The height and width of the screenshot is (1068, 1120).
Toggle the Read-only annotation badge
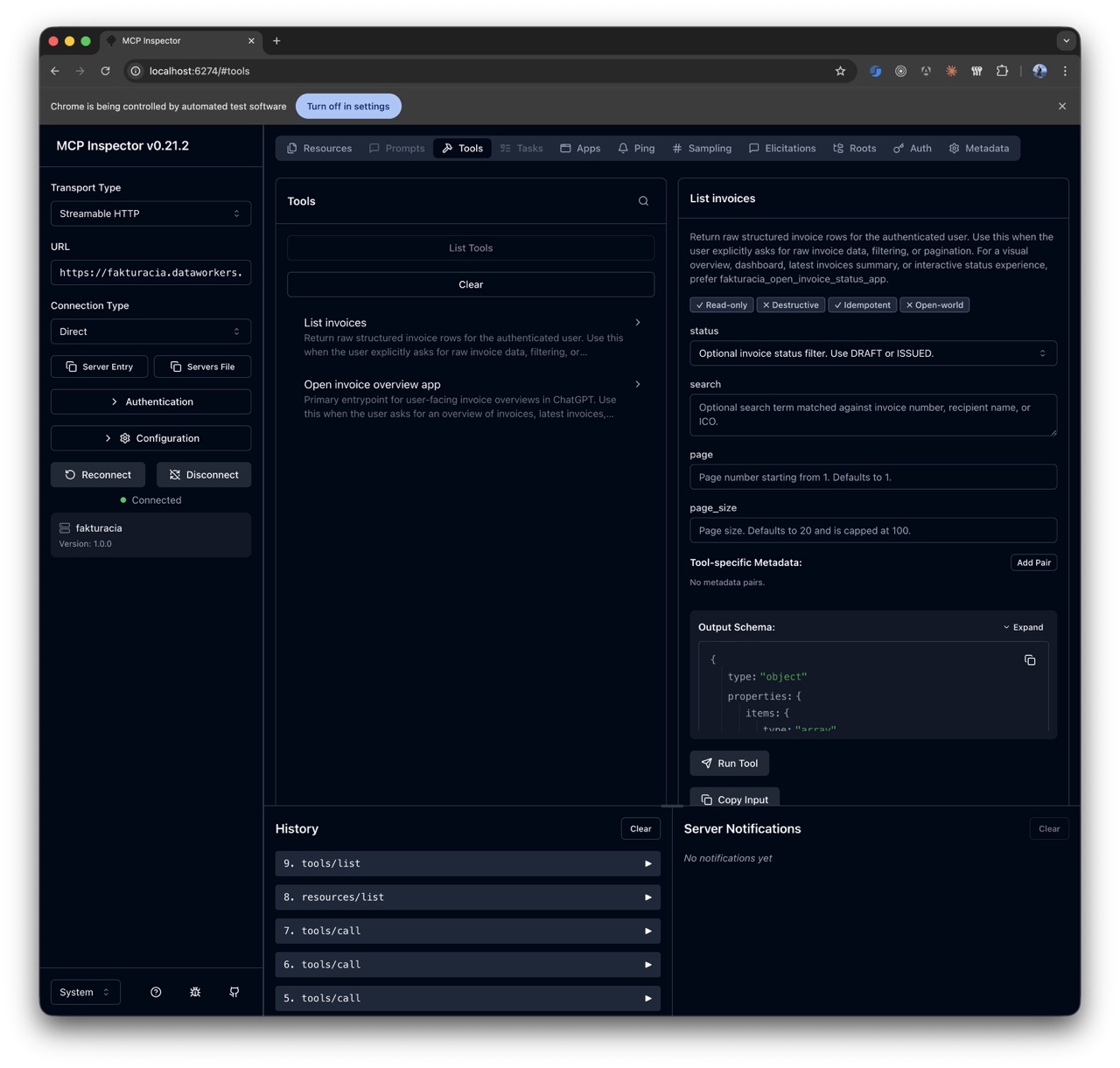pos(720,304)
